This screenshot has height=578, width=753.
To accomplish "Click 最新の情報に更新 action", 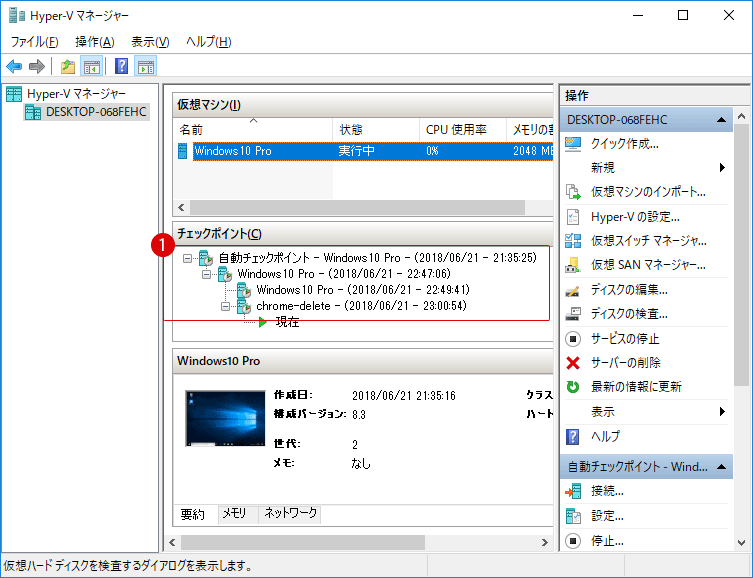I will 636,387.
